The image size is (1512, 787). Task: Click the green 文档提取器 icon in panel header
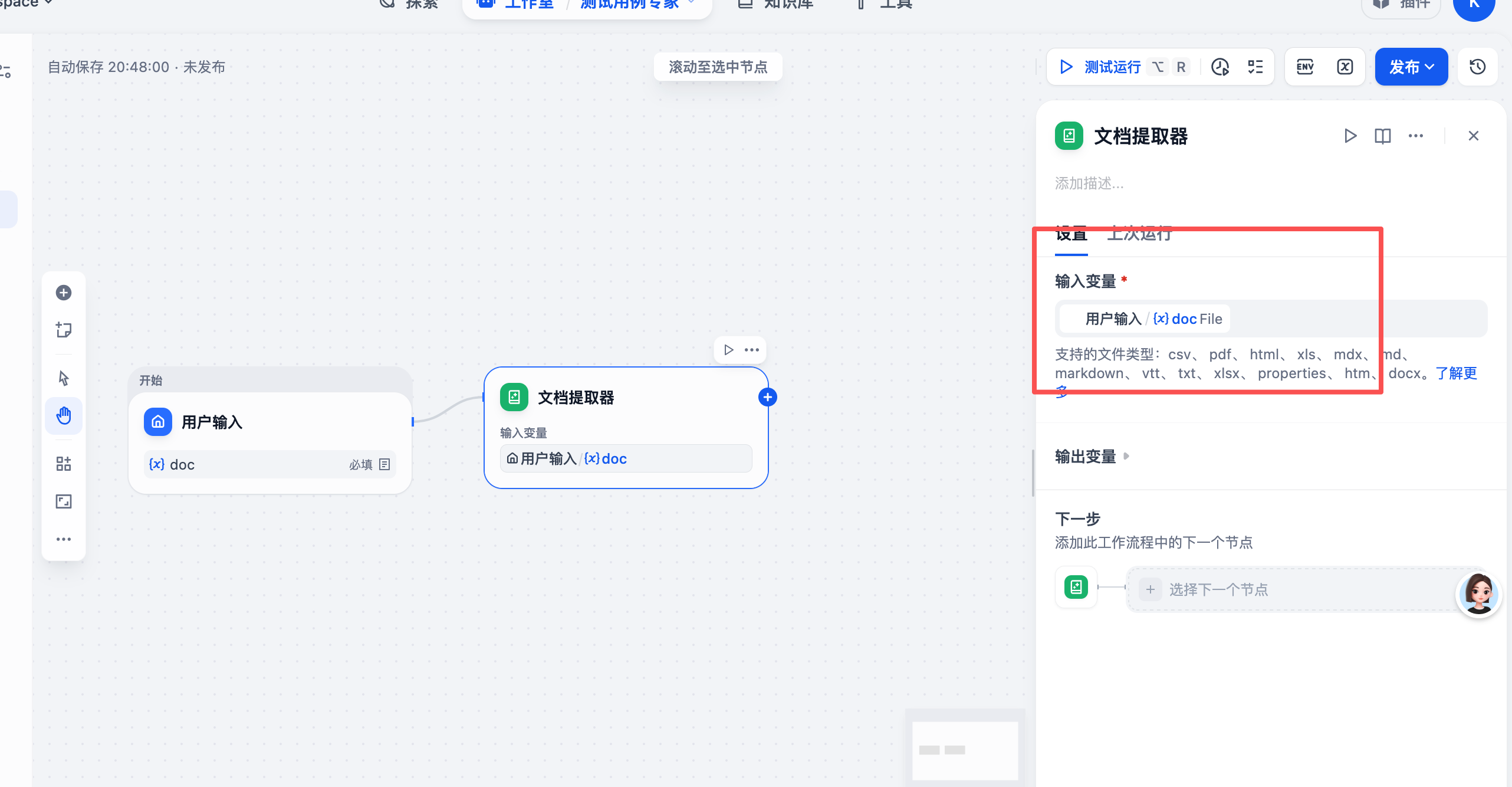tap(1069, 136)
